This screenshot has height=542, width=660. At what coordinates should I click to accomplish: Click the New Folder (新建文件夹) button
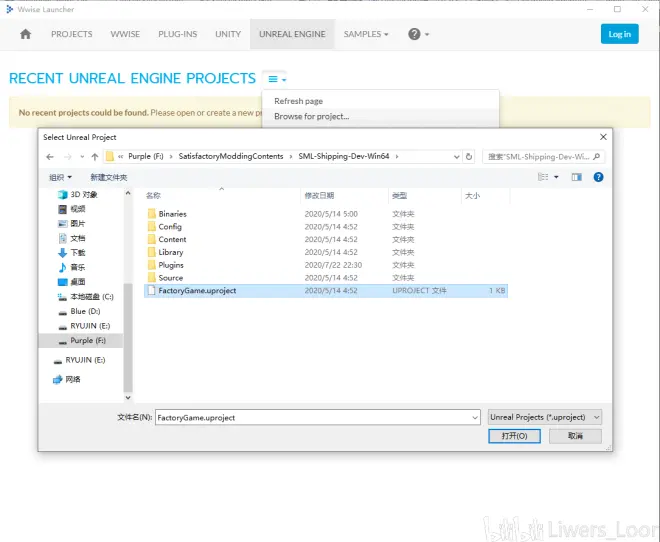click(x=109, y=177)
